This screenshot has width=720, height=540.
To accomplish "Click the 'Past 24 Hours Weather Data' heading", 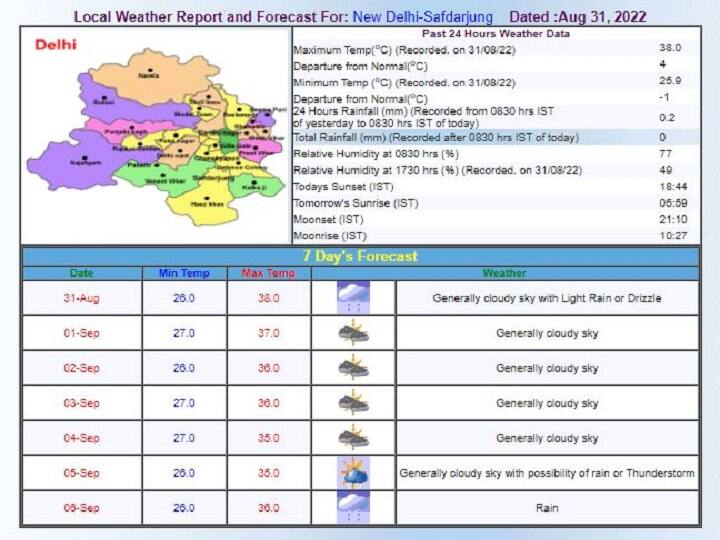I will [495, 34].
